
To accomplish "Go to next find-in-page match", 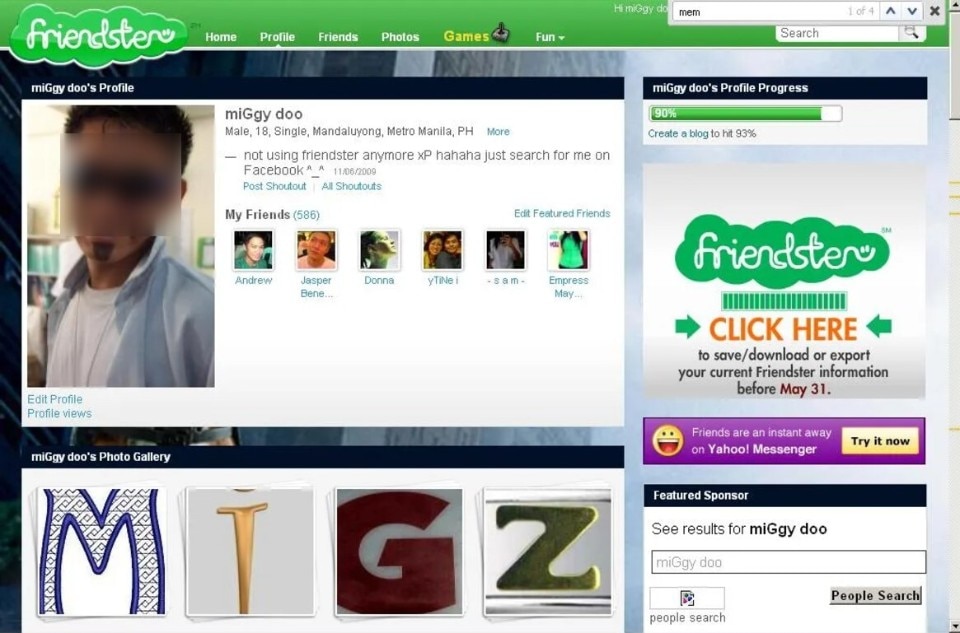I will tap(912, 11).
